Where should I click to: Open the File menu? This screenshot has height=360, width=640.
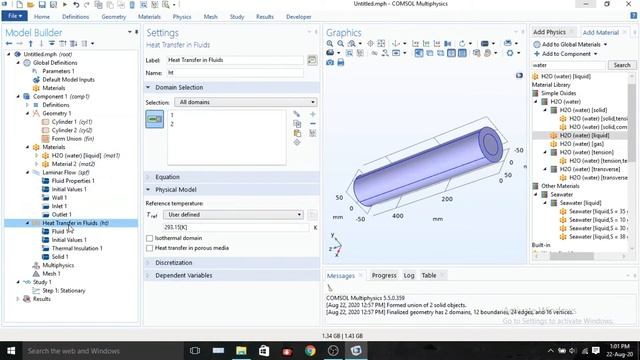(x=14, y=16)
